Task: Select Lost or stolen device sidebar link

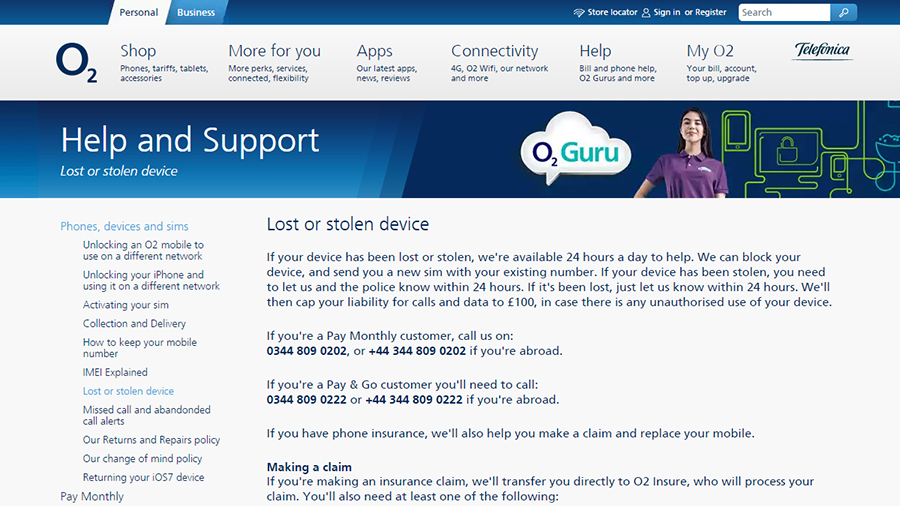Action: click(x=128, y=391)
